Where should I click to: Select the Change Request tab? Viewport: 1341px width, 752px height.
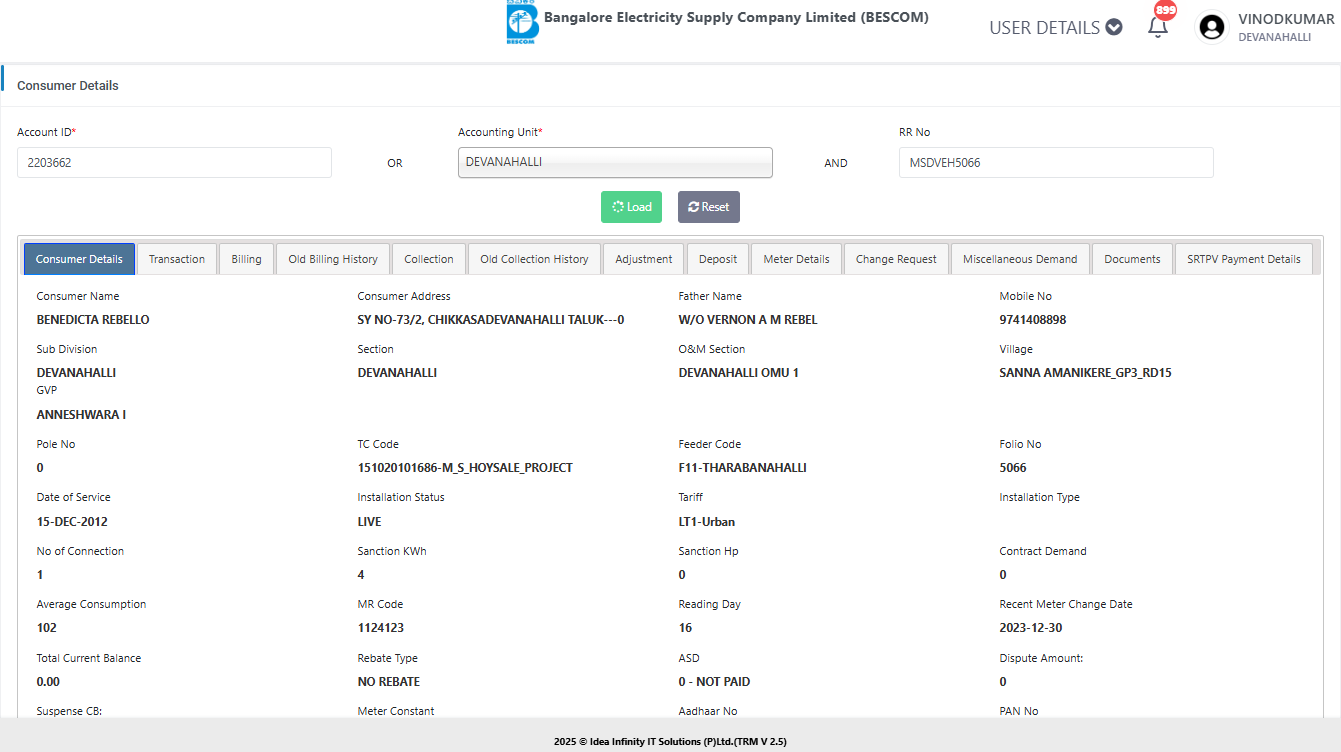[896, 259]
